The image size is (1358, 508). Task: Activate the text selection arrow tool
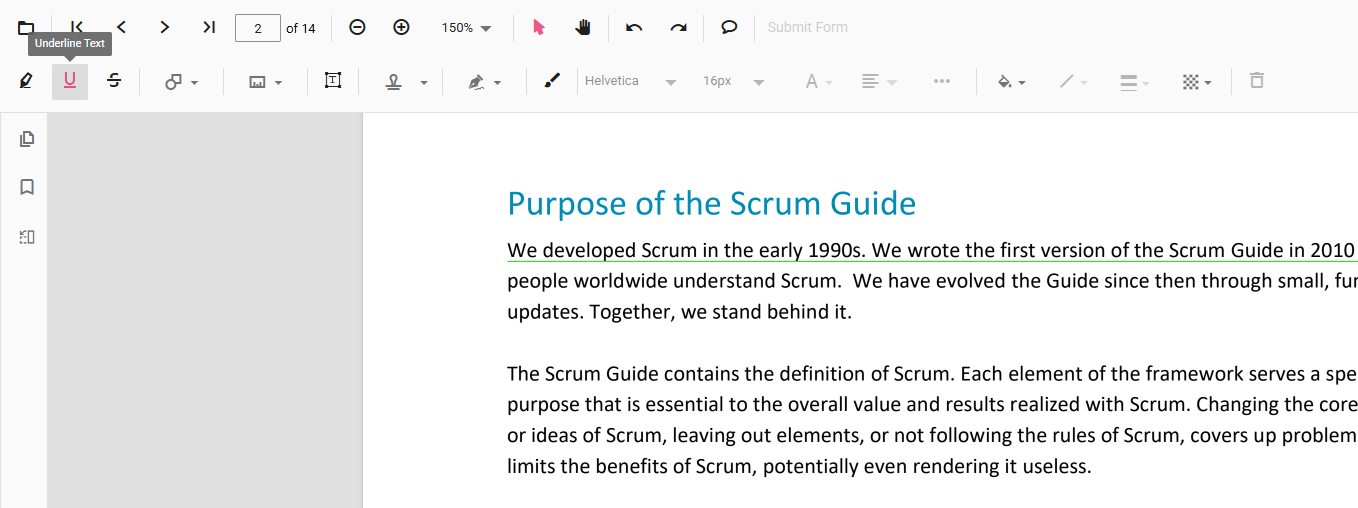pos(539,28)
